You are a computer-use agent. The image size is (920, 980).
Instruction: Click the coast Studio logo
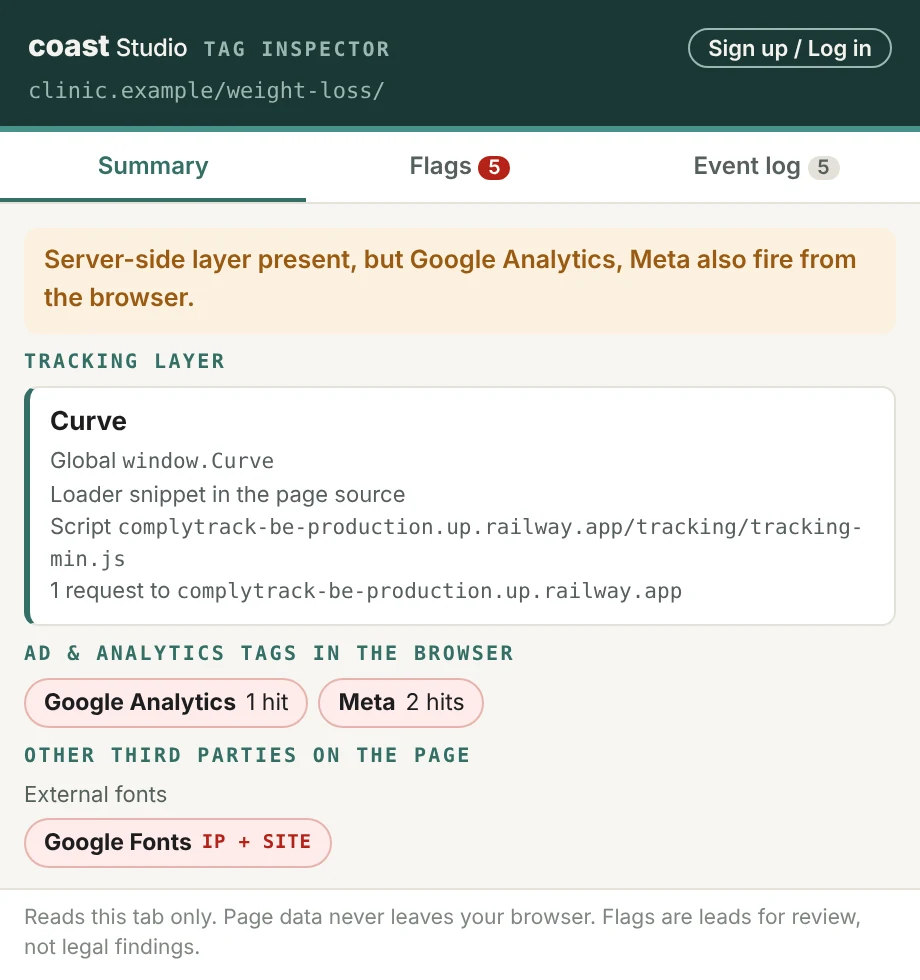pos(108,47)
